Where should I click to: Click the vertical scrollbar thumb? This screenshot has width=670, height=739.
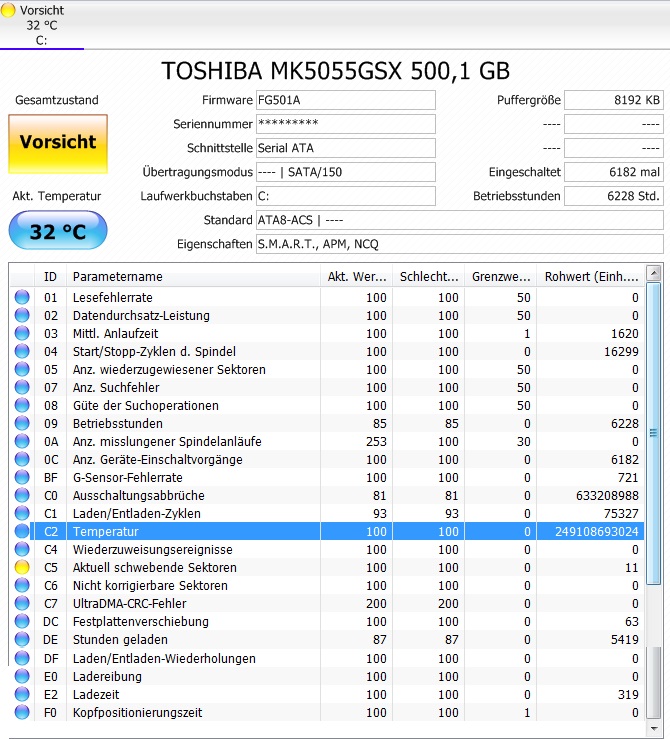click(654, 434)
